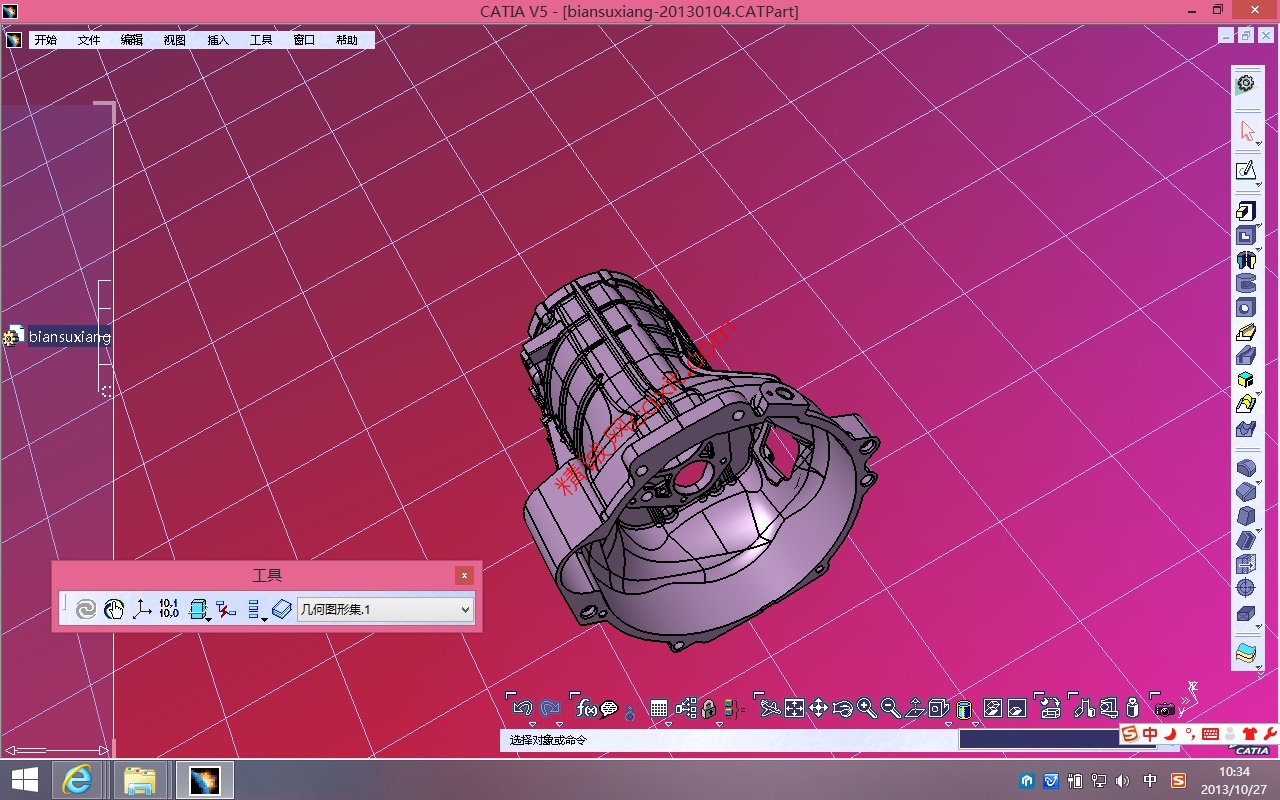Open the 帮助 (Help) menu
The width and height of the screenshot is (1280, 800).
pyautogui.click(x=347, y=40)
